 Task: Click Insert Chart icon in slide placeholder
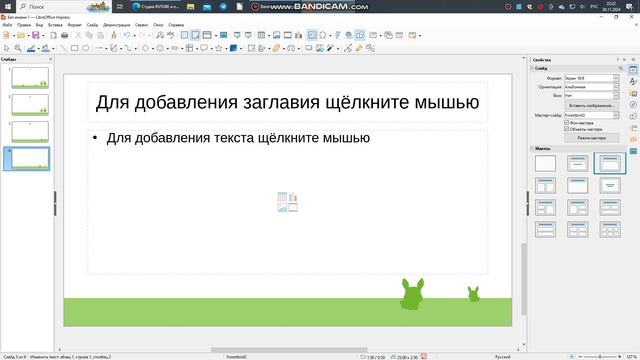click(x=293, y=197)
